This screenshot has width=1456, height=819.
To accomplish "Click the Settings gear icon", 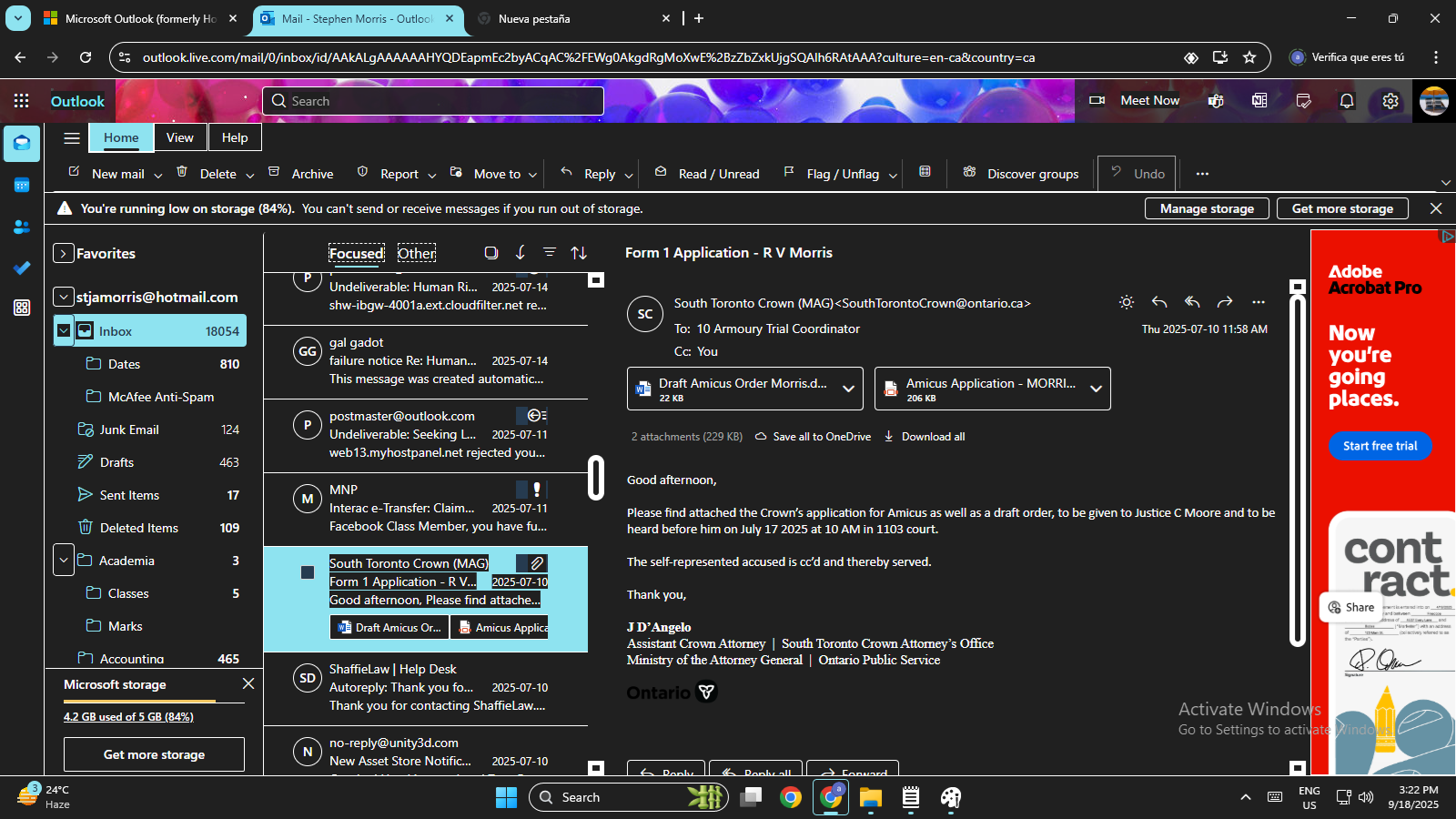I will tap(1390, 101).
